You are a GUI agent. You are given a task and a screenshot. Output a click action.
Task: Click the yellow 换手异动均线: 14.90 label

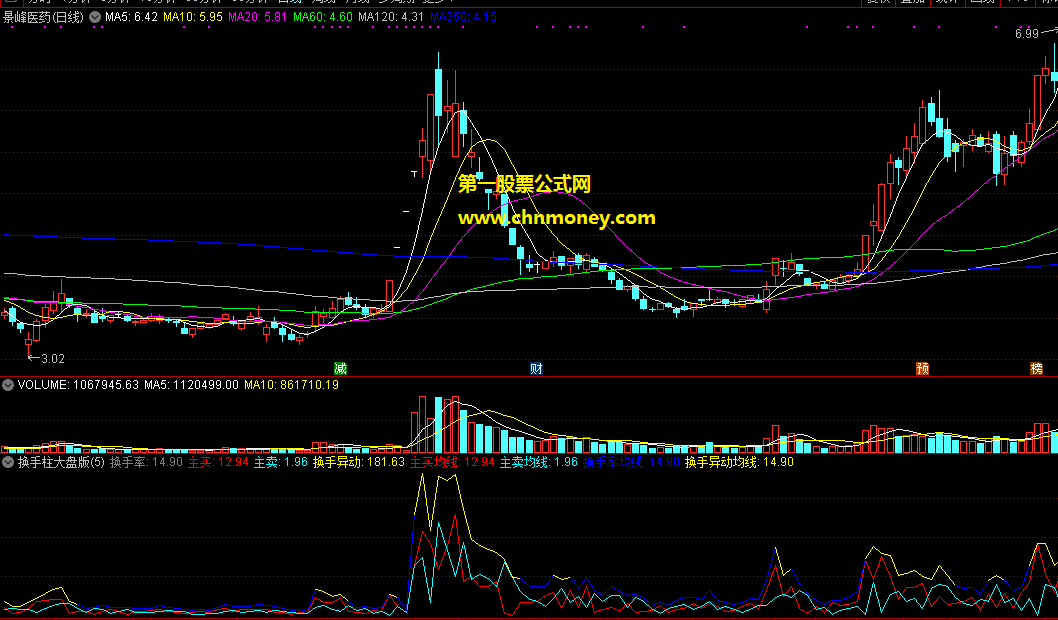tap(740, 462)
